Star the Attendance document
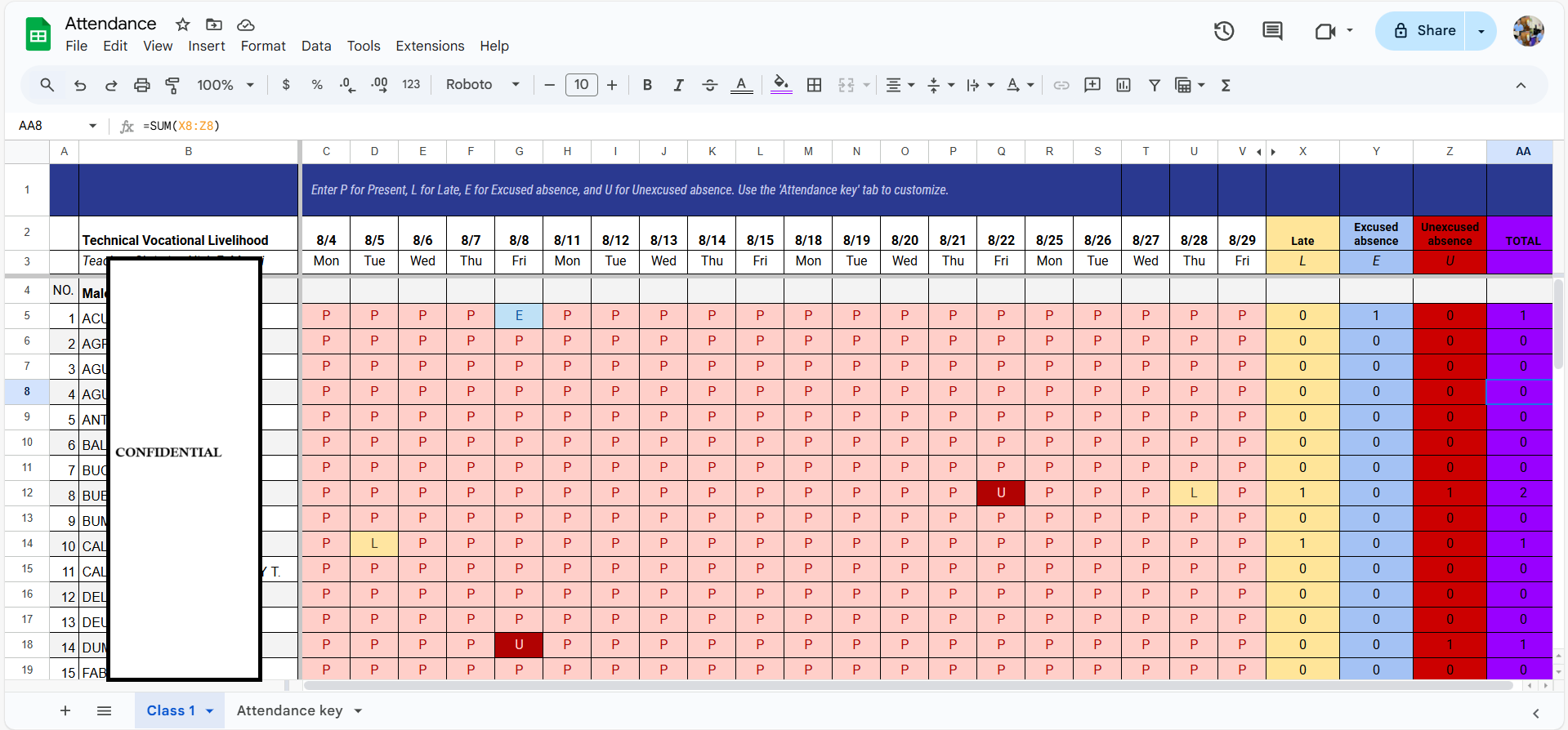This screenshot has width=1568, height=730. coord(183,24)
